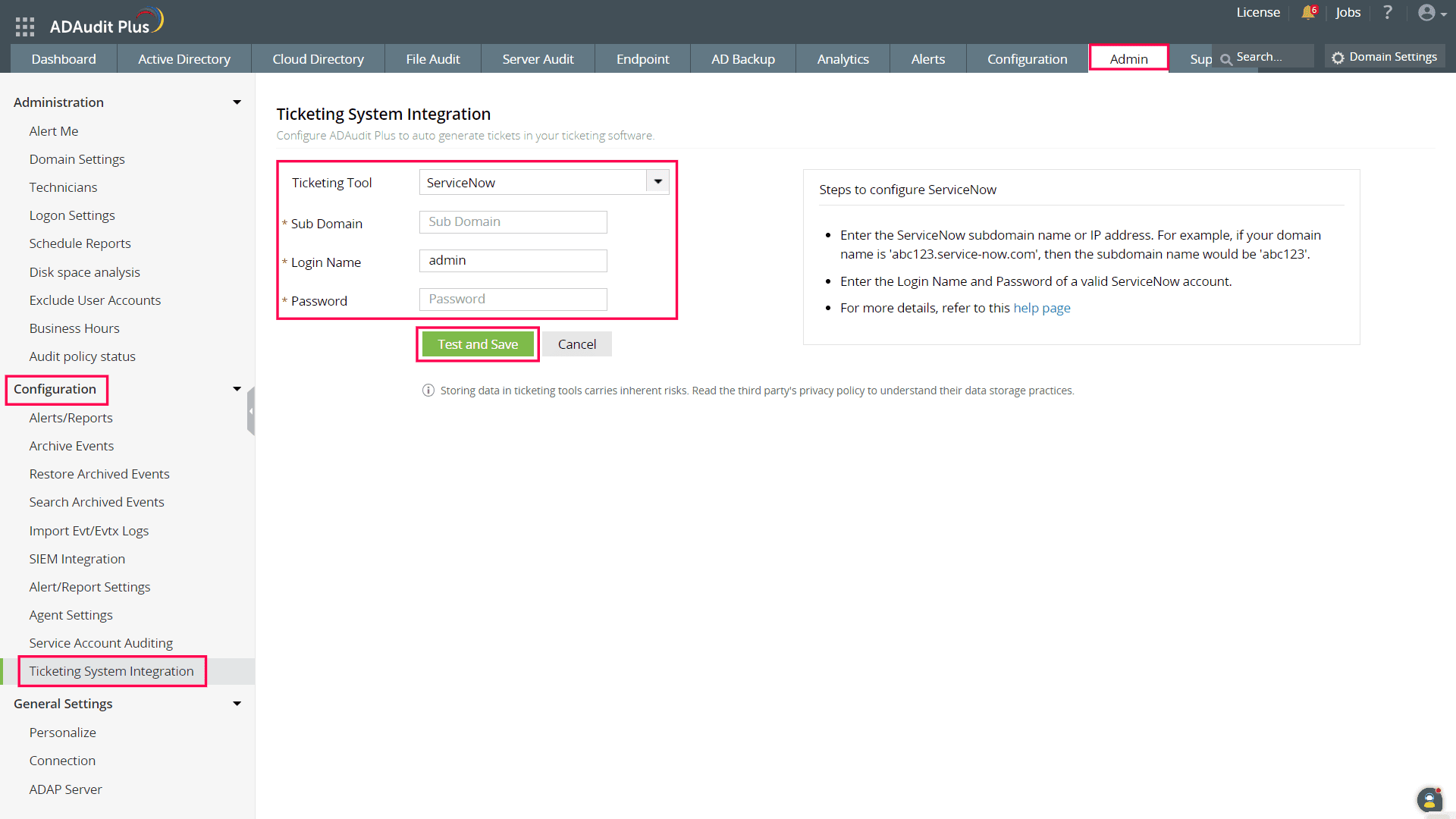Open the chat support assistant icon

pyautogui.click(x=1429, y=799)
